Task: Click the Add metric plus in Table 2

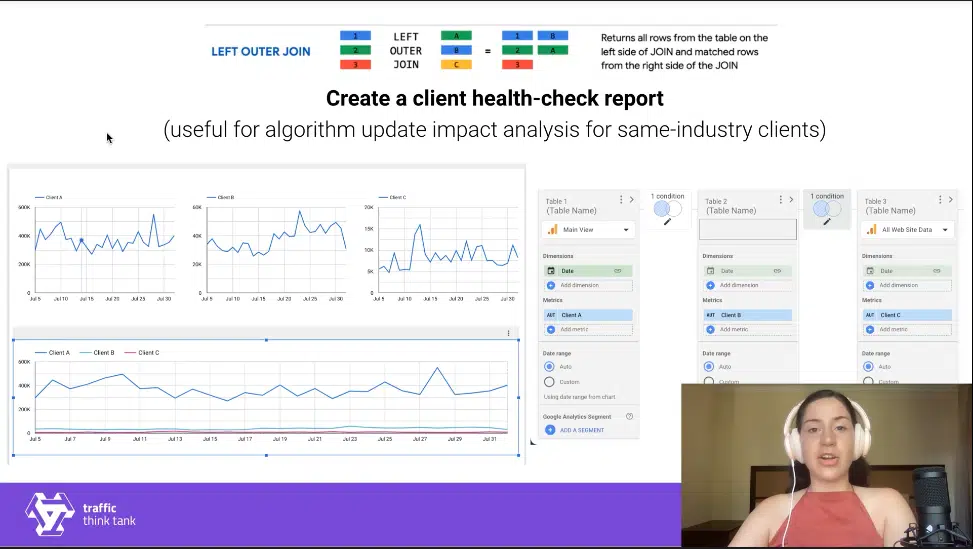Action: click(x=710, y=329)
